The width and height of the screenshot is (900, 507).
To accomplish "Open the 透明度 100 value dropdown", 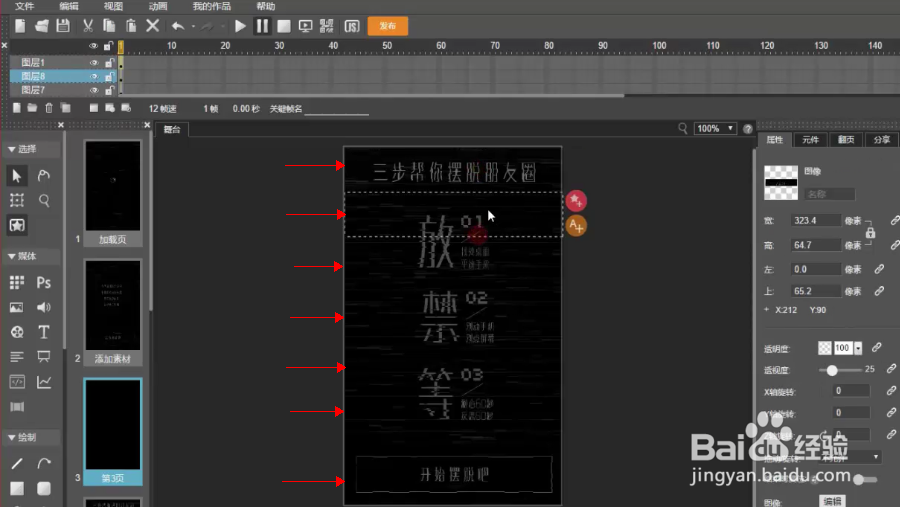I will (x=858, y=348).
